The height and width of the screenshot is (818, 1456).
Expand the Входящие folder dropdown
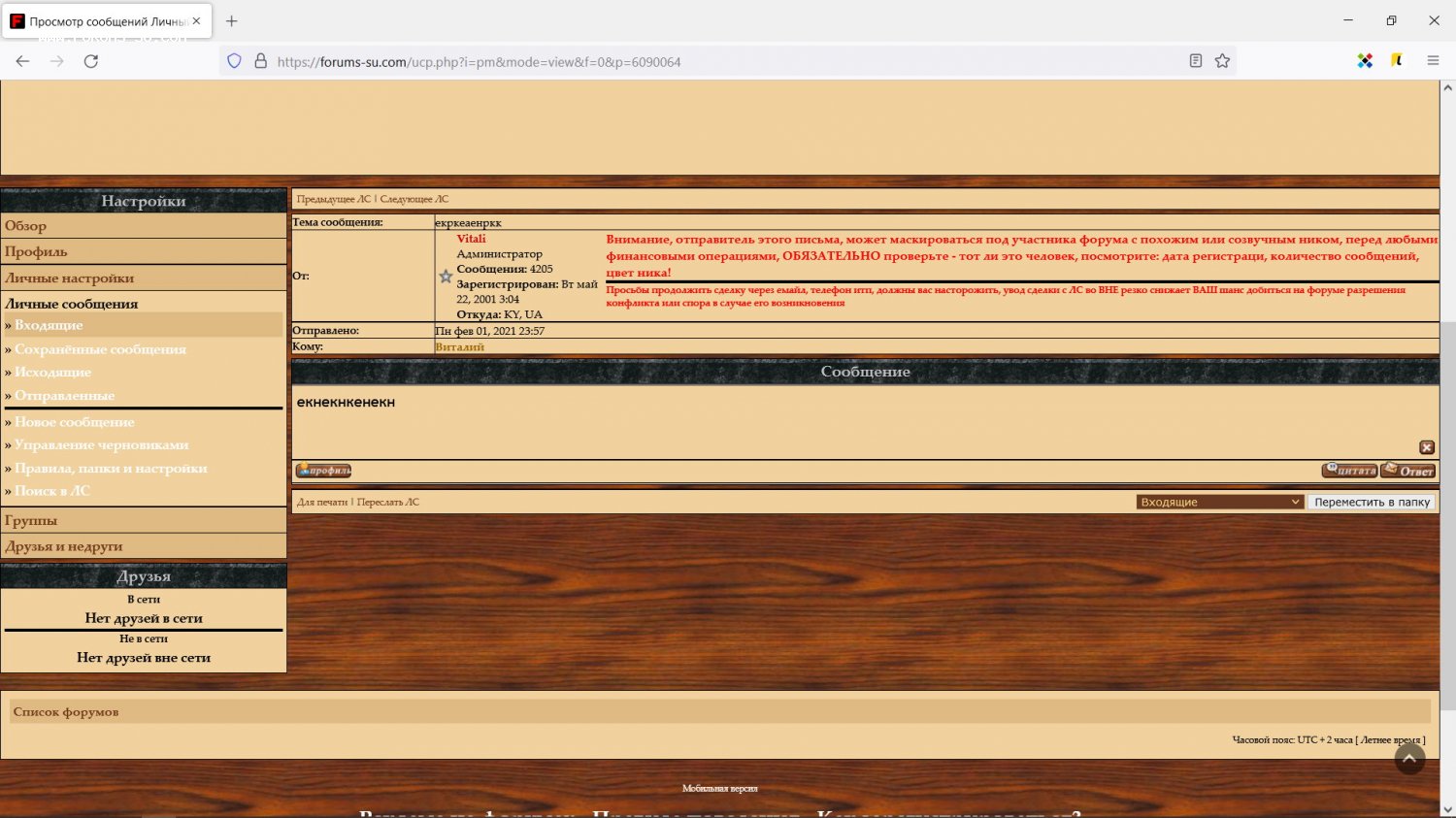(x=1219, y=502)
